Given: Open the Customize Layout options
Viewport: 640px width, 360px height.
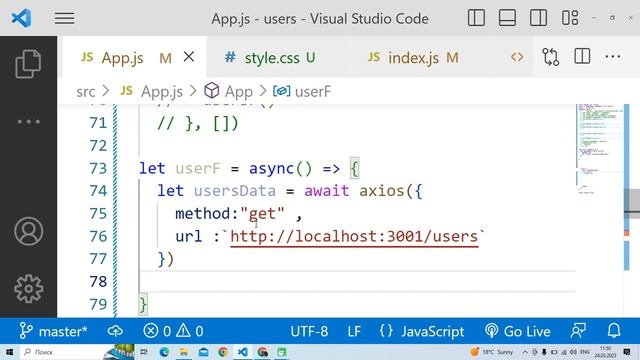Looking at the screenshot, I should click(x=570, y=18).
